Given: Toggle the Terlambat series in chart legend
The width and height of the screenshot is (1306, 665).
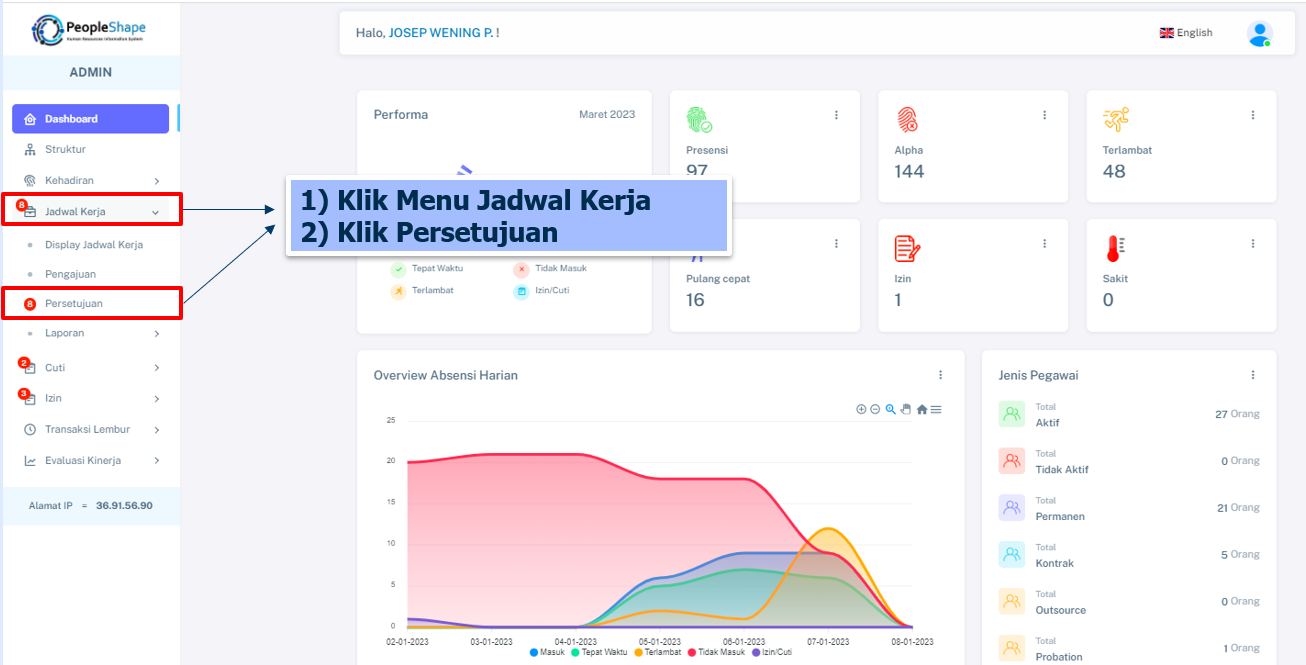Looking at the screenshot, I should click(x=656, y=652).
